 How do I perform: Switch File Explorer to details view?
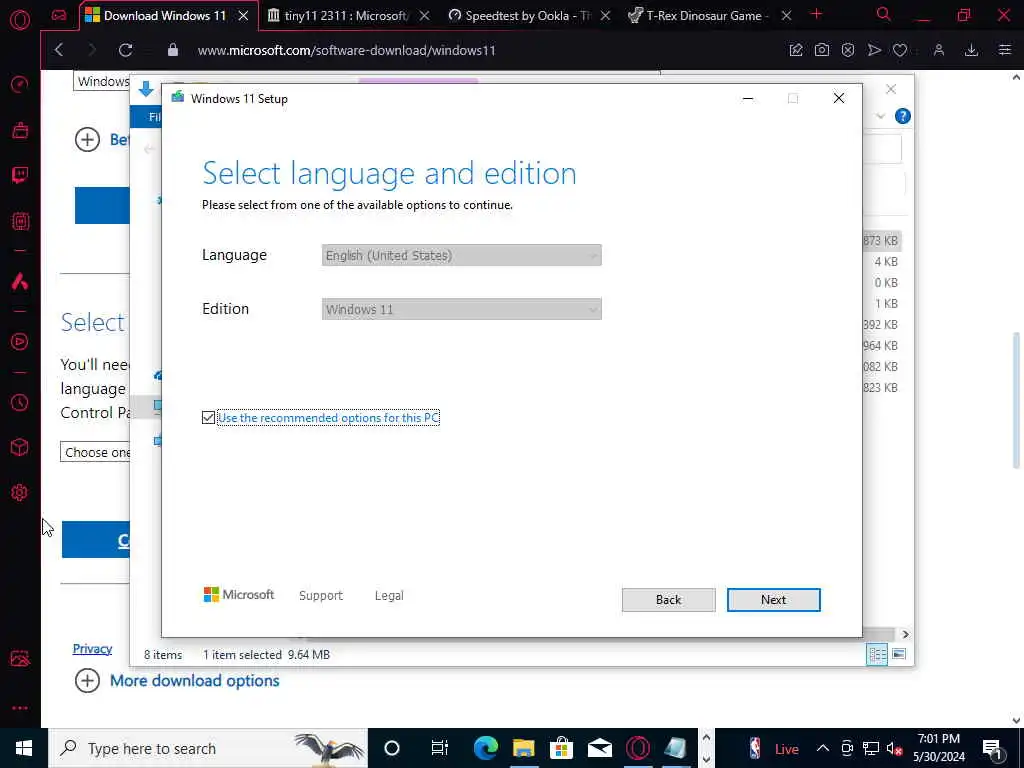coord(877,654)
